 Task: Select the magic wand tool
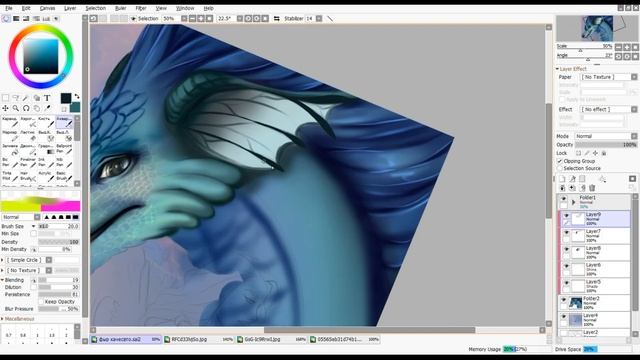[26, 98]
